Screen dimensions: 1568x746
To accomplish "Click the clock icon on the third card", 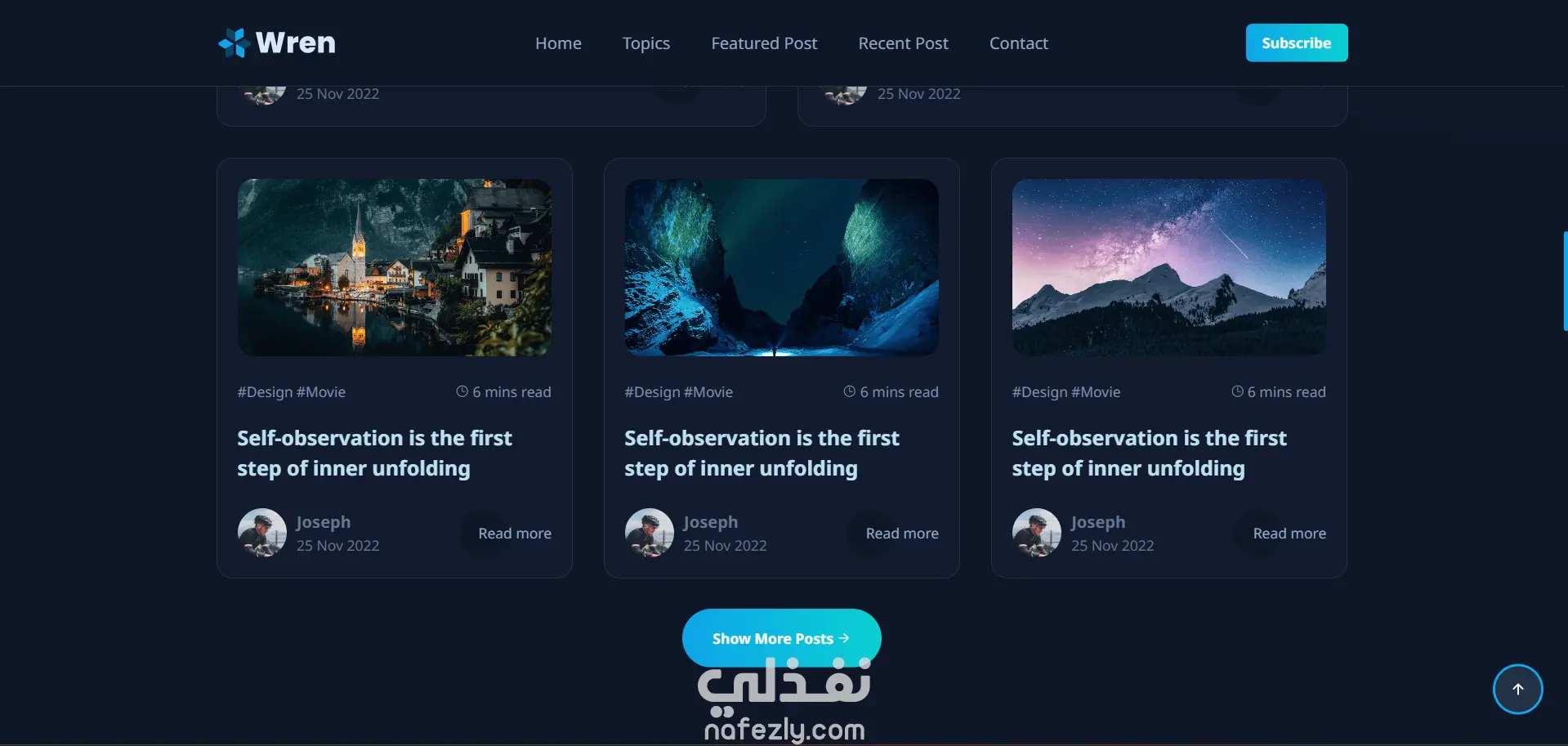I will [x=1237, y=391].
